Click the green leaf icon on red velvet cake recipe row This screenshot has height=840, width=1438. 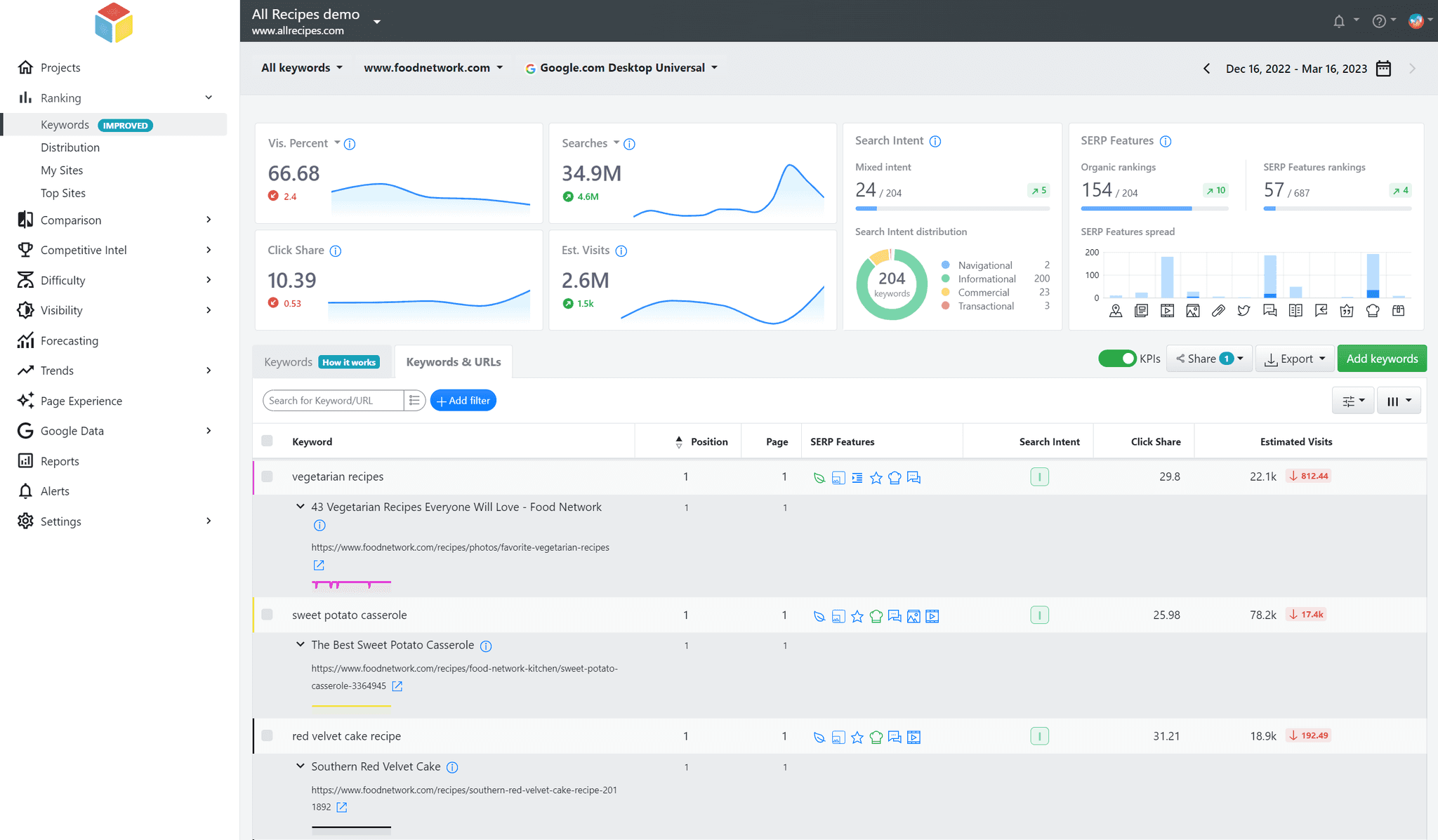click(819, 737)
